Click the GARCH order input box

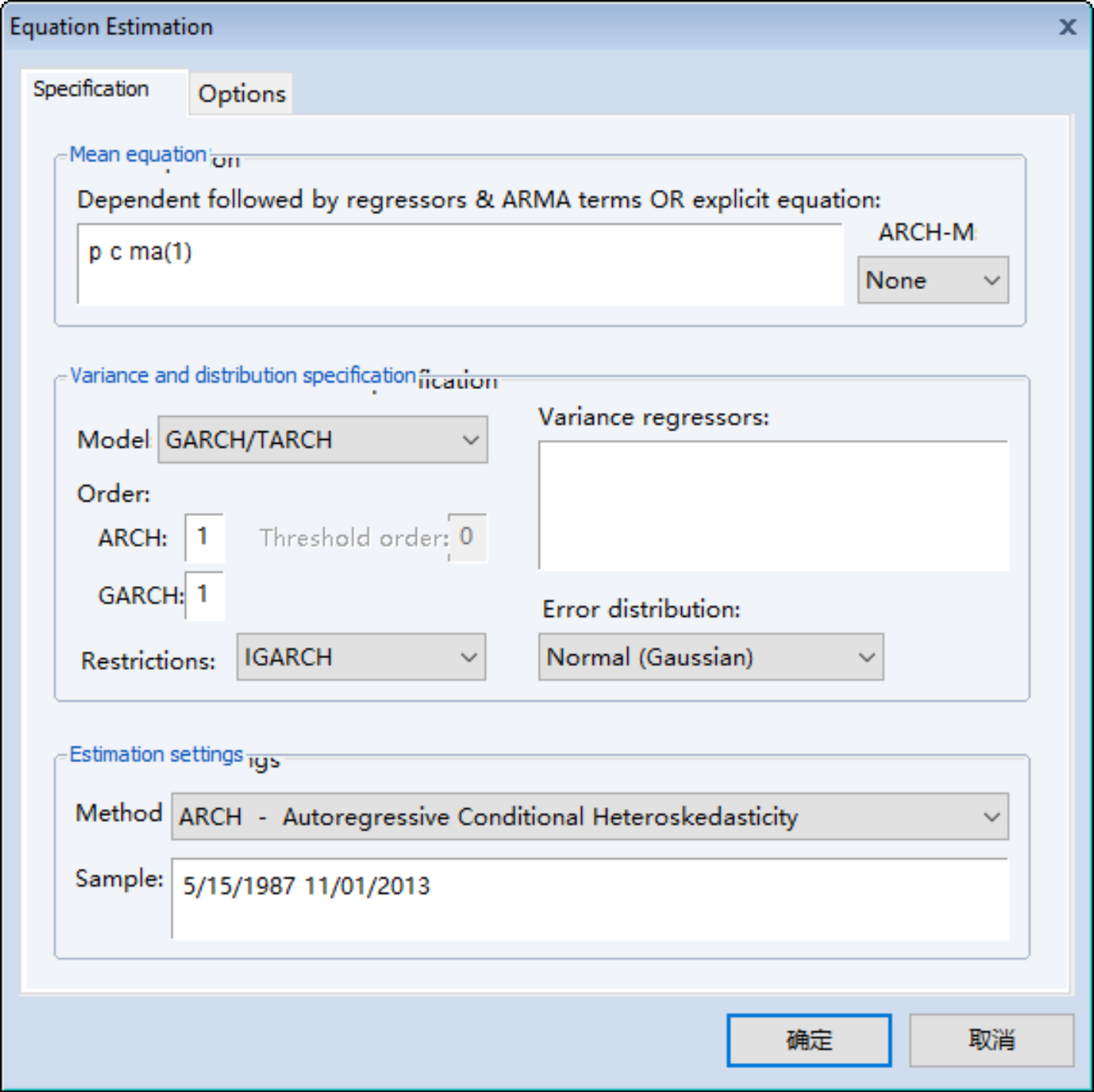tap(205, 594)
